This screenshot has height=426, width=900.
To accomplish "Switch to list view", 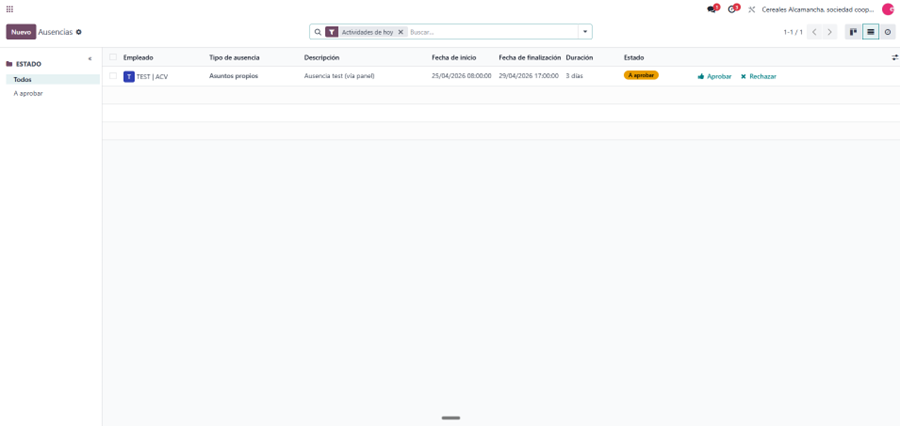I will 871,32.
